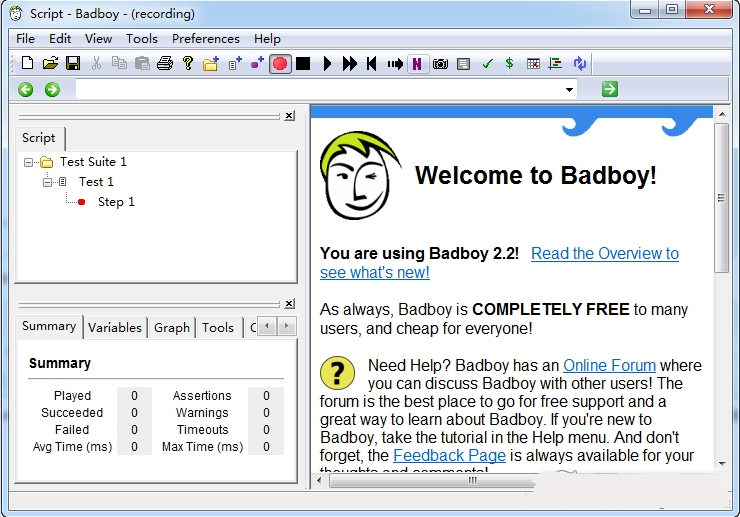The height and width of the screenshot is (517, 740).
Task: Click the blue refresh arrows icon
Action: coord(580,63)
